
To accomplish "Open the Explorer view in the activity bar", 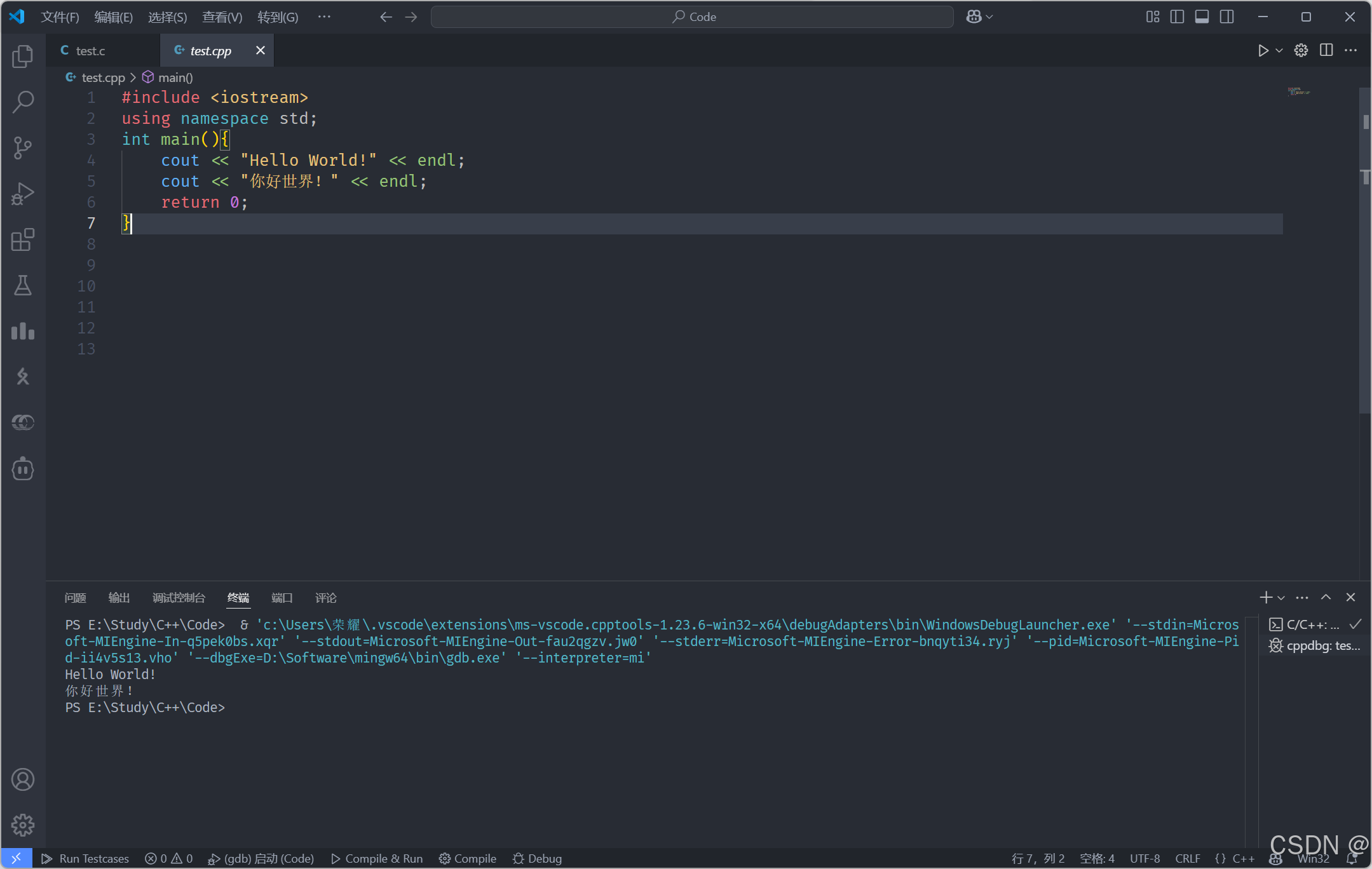I will click(23, 57).
